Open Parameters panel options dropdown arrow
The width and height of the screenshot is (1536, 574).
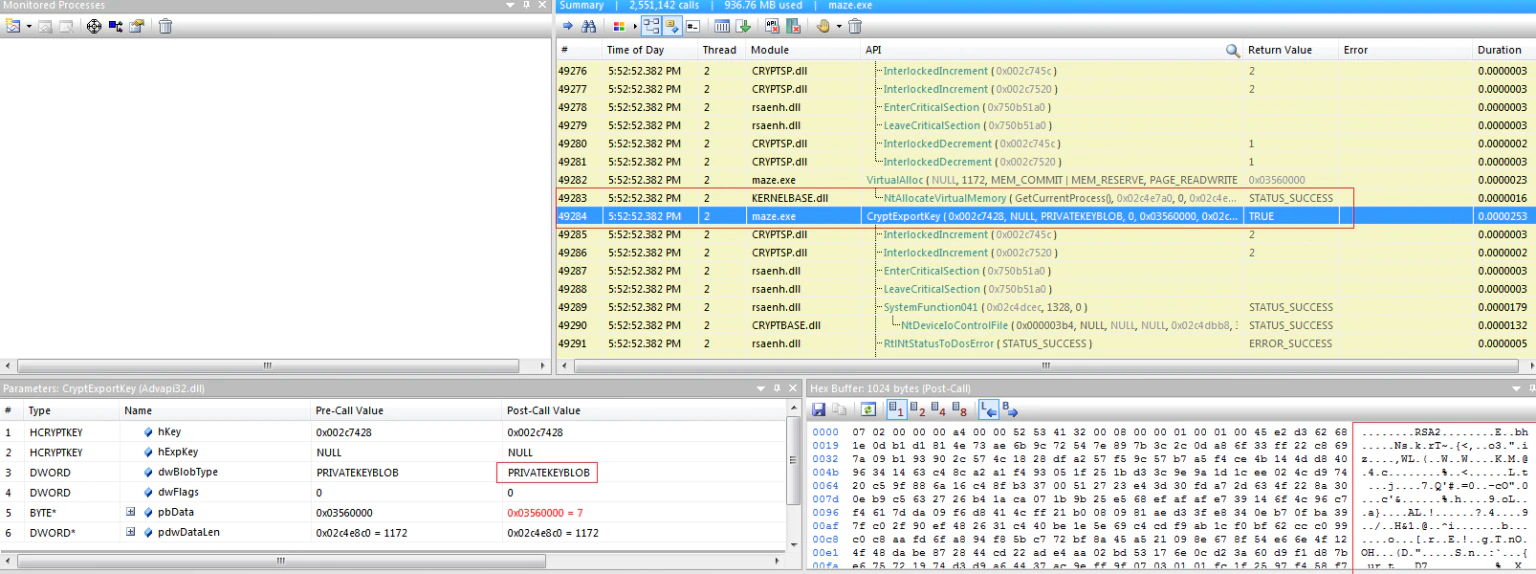click(761, 388)
